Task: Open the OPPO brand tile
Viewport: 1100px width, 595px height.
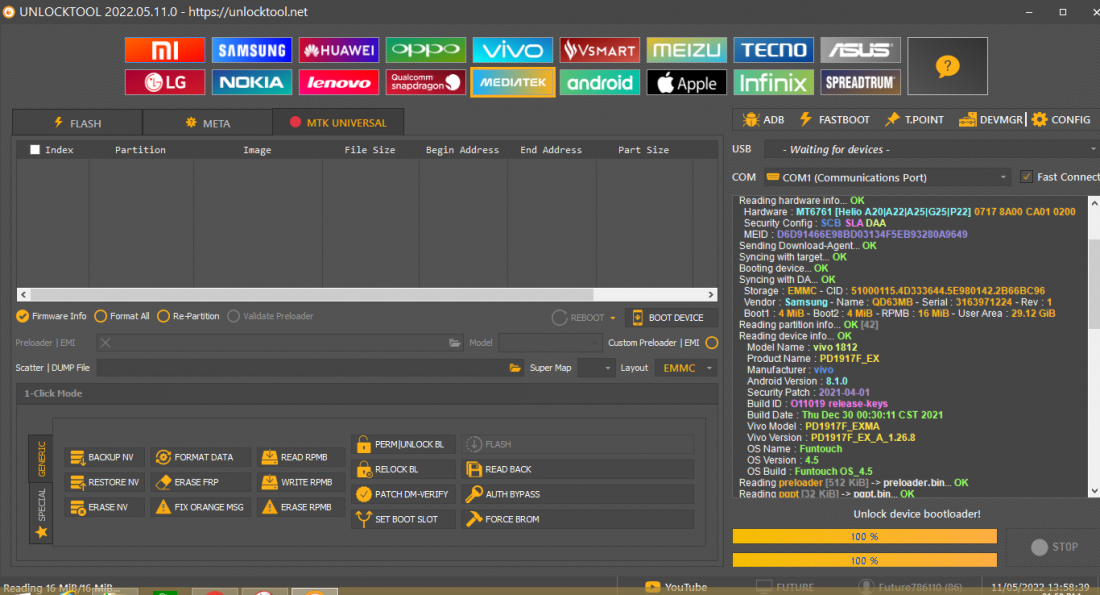Action: 426,50
